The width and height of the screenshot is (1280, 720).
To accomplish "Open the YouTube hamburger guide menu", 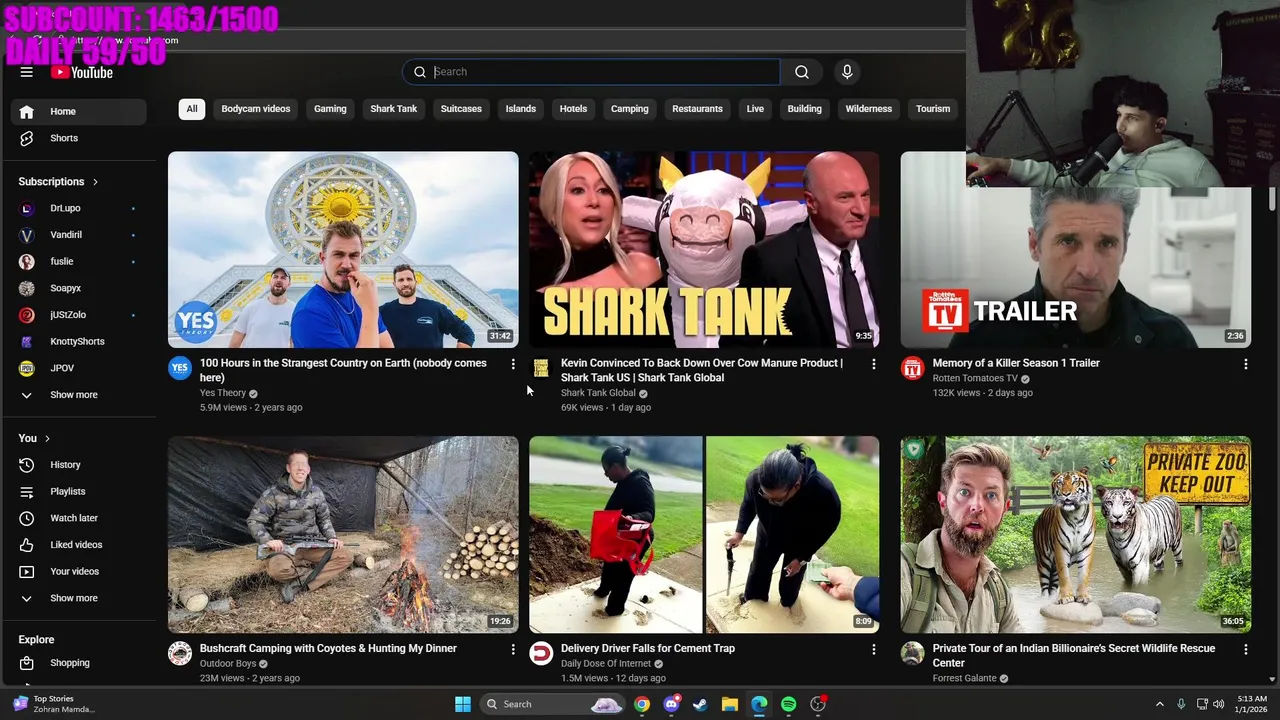I will (x=27, y=72).
